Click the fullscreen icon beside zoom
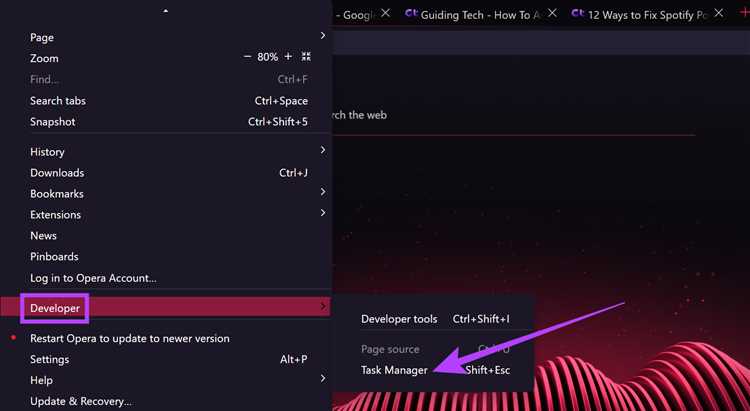750x411 pixels. [307, 57]
